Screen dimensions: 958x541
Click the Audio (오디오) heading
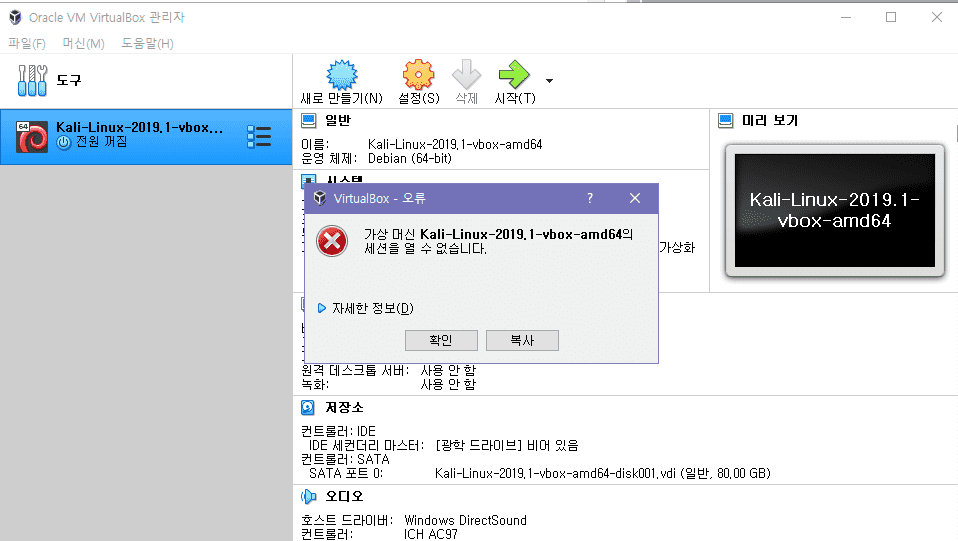pyautogui.click(x=344, y=496)
